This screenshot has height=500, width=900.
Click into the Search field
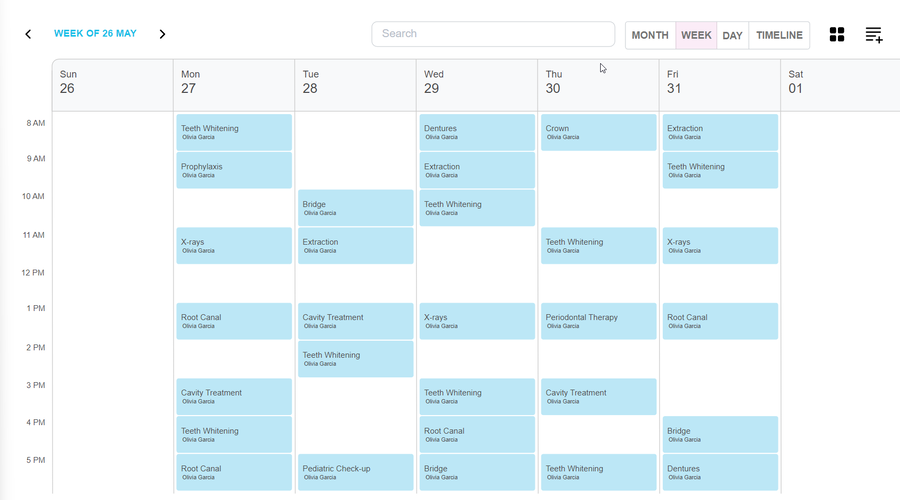(493, 34)
